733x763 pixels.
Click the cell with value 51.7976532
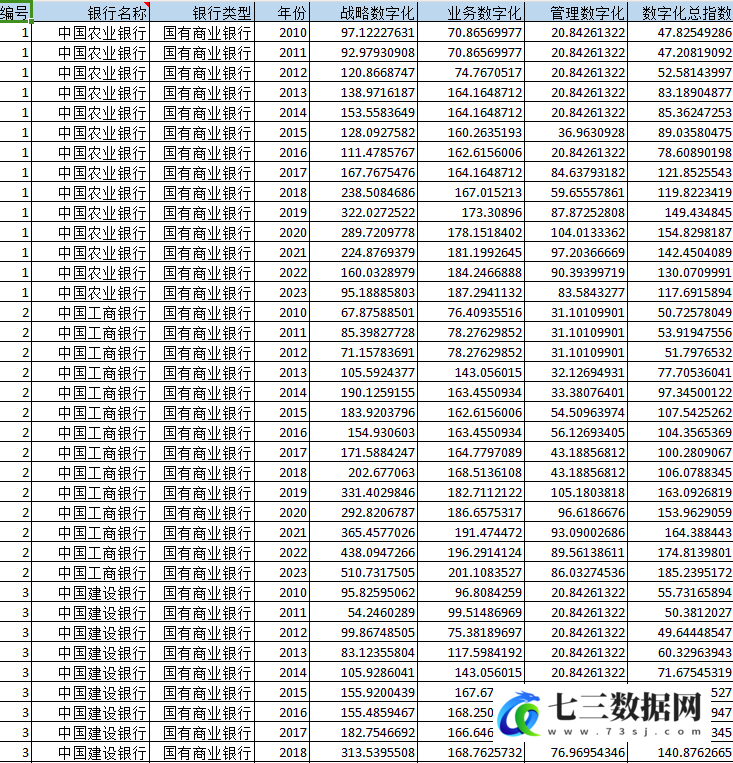(680, 352)
